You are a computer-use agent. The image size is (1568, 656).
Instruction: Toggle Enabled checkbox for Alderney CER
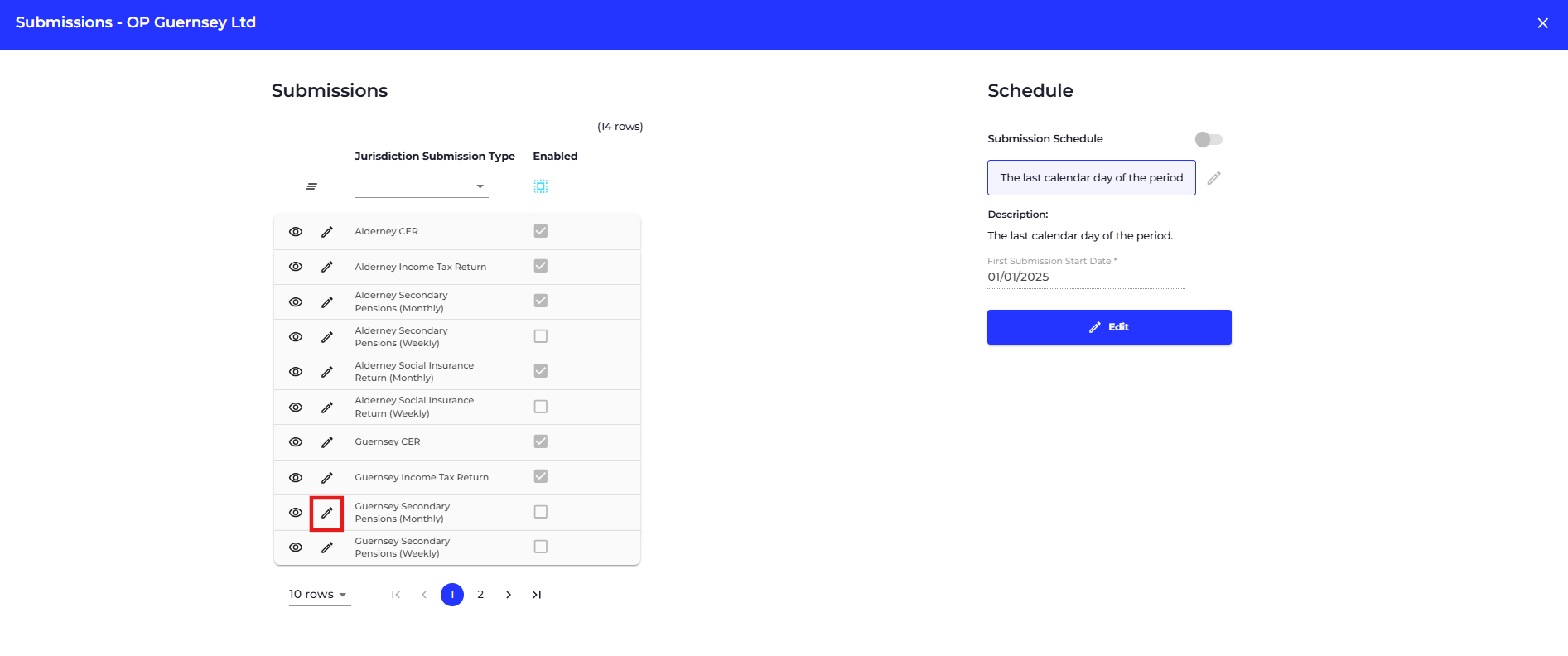click(541, 231)
